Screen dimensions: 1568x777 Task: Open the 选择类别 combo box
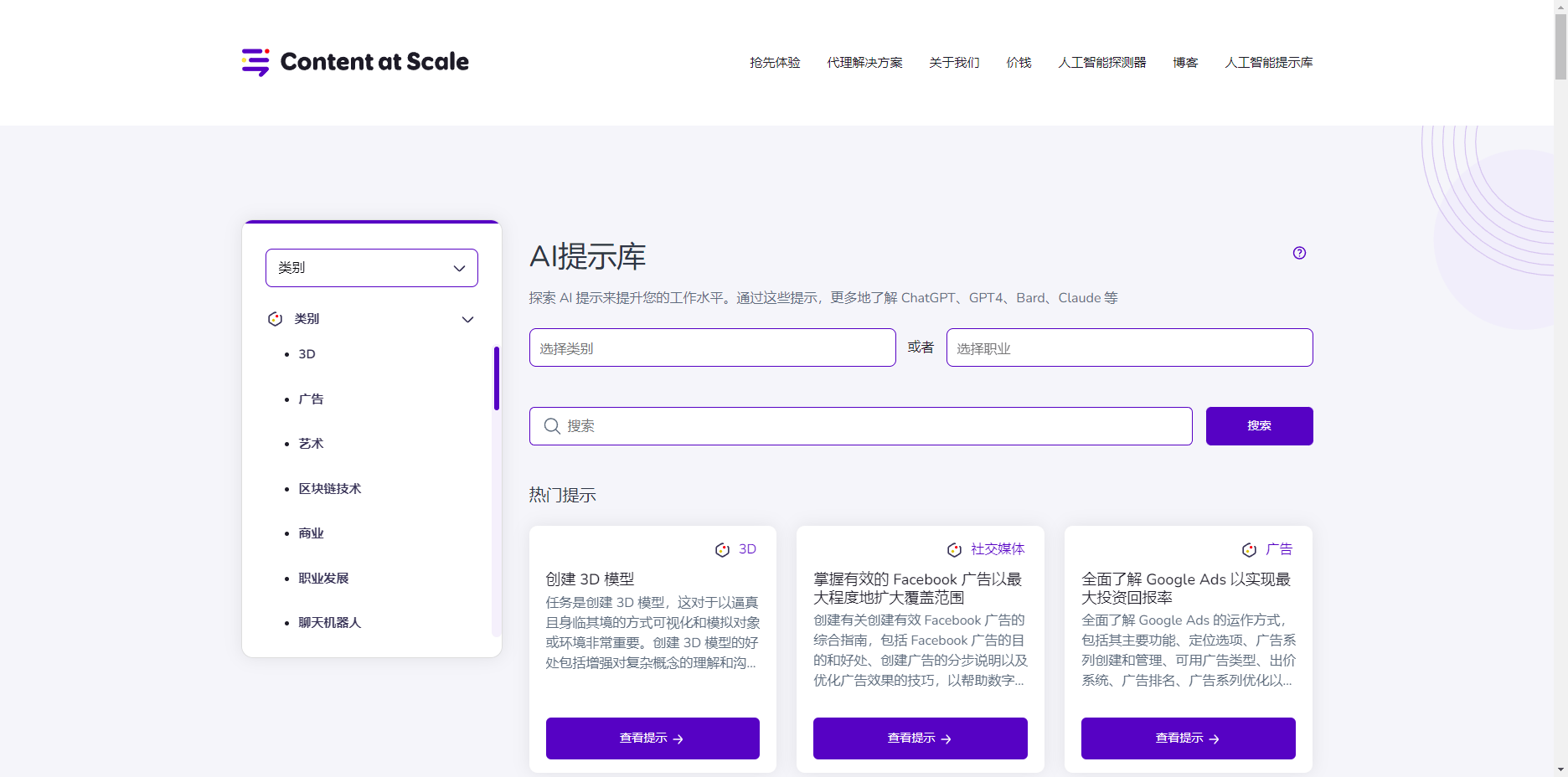[712, 347]
